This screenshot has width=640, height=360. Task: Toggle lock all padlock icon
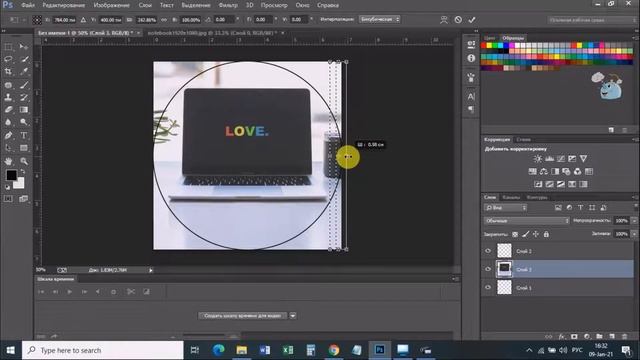[x=546, y=234]
